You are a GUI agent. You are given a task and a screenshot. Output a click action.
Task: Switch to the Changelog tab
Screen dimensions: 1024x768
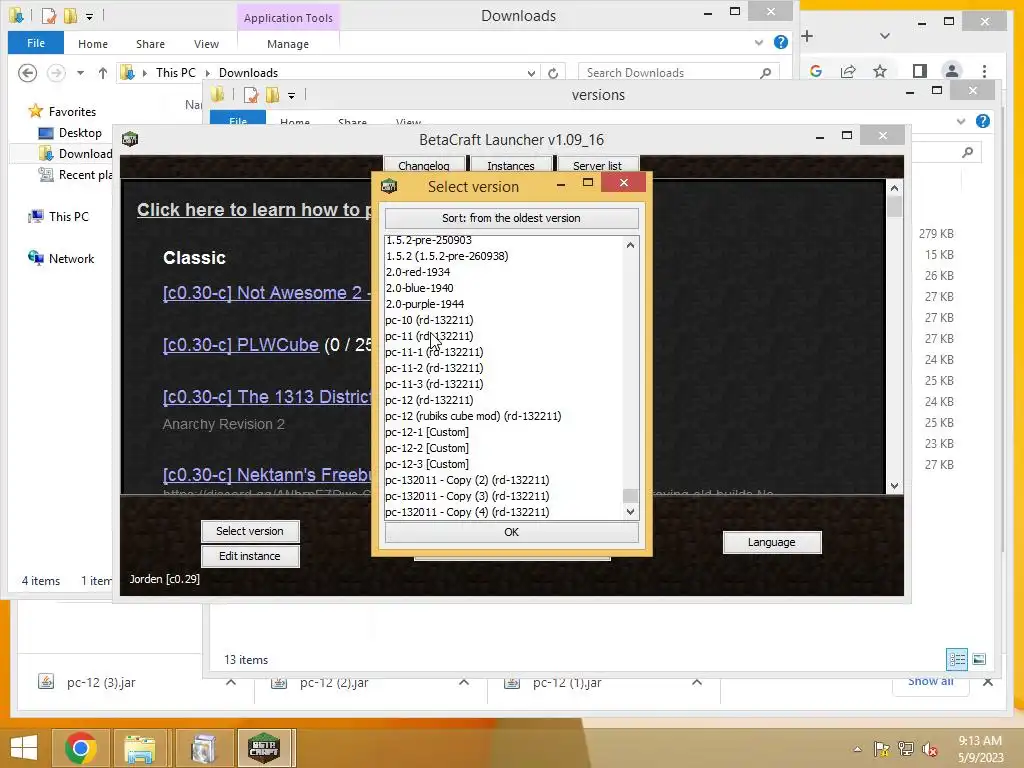(424, 165)
